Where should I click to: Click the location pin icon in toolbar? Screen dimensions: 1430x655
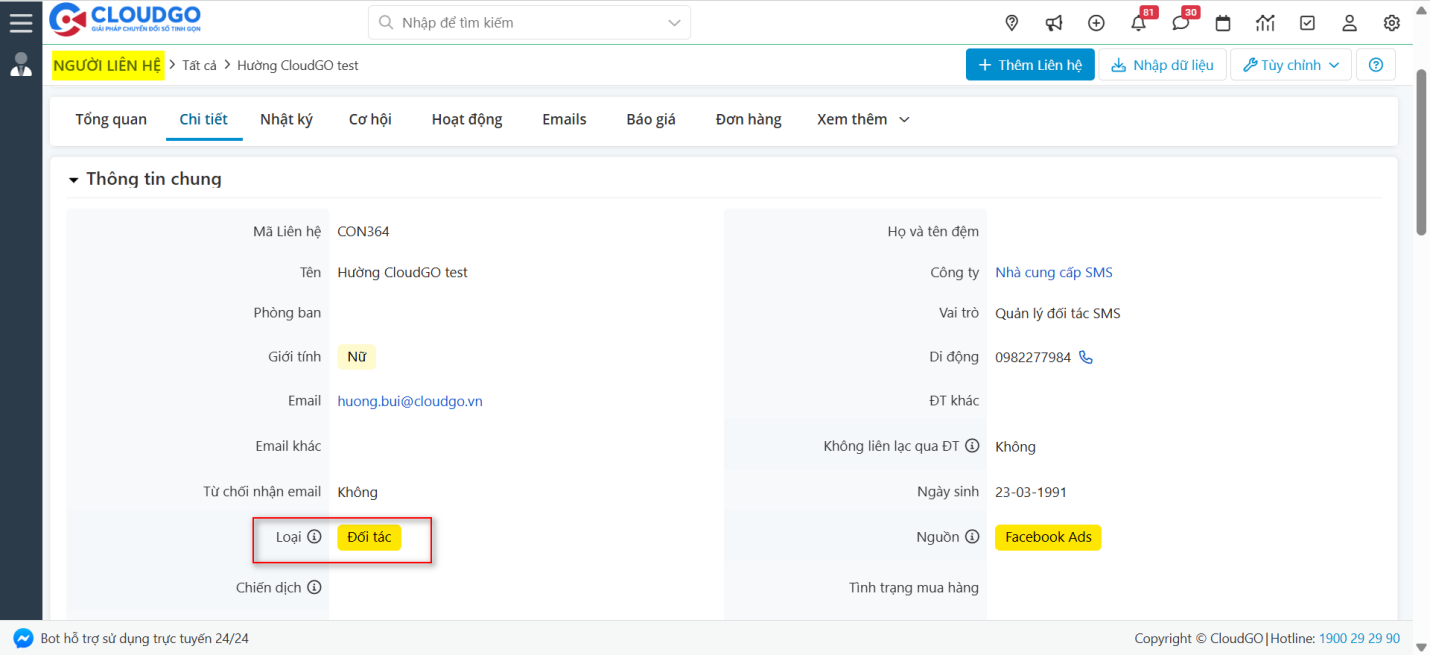(1011, 22)
